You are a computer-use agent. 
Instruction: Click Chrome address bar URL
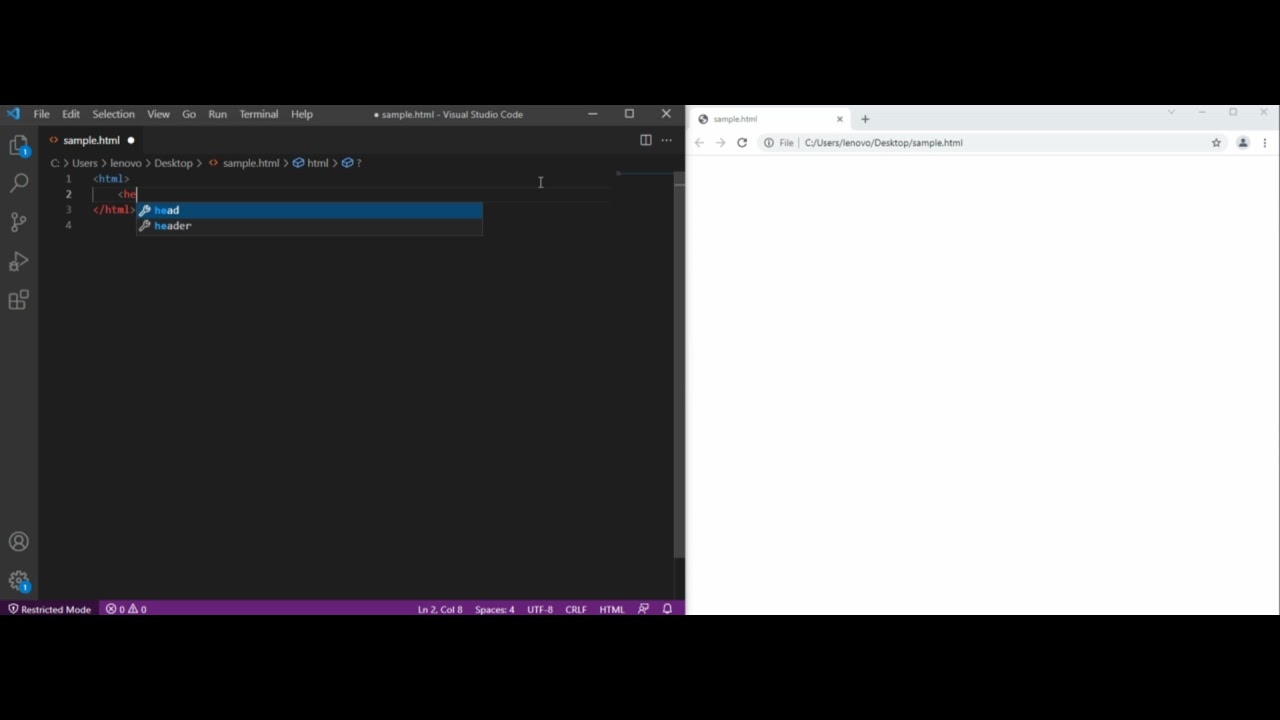[x=883, y=143]
